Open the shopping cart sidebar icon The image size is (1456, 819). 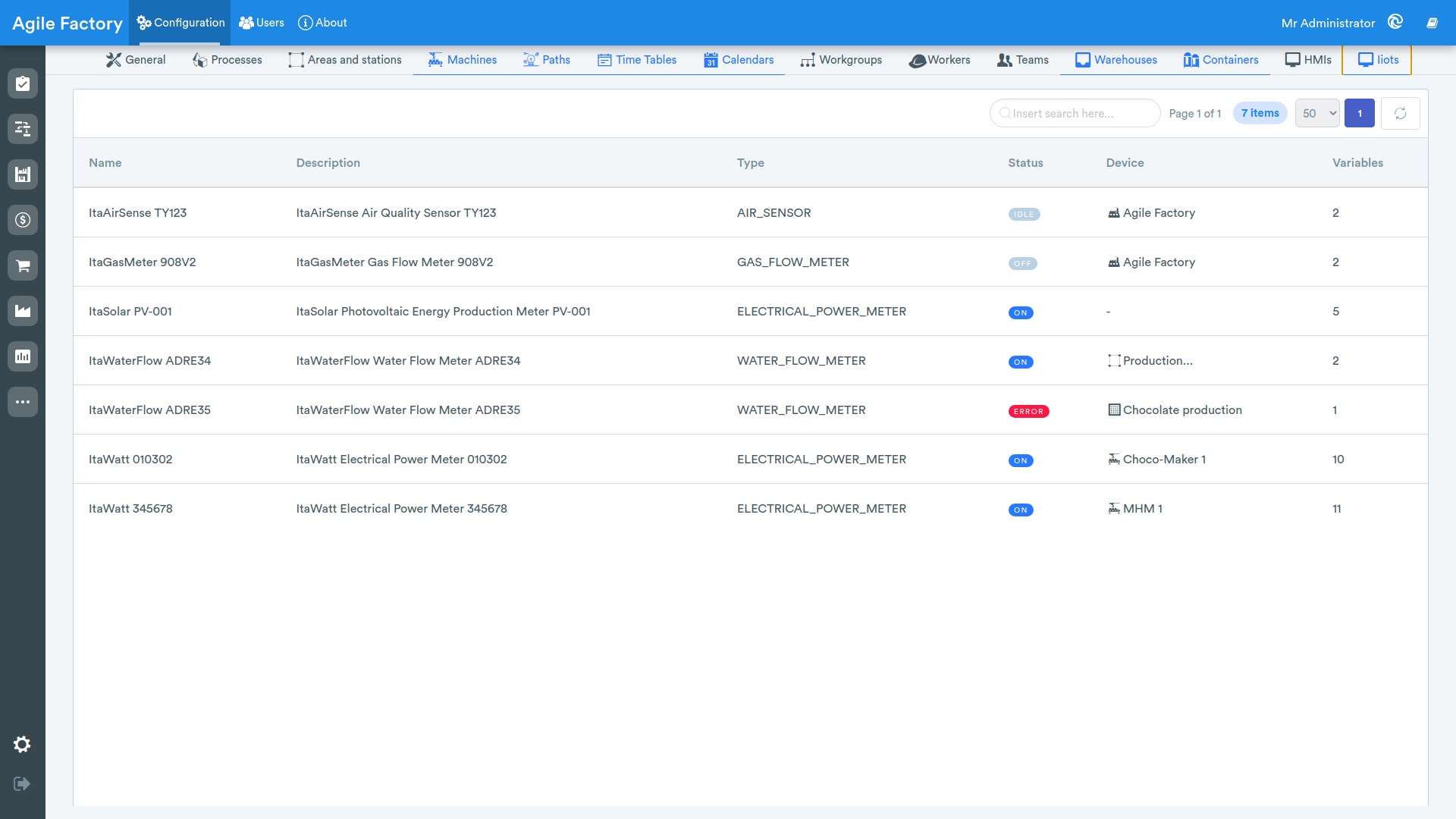(x=23, y=265)
